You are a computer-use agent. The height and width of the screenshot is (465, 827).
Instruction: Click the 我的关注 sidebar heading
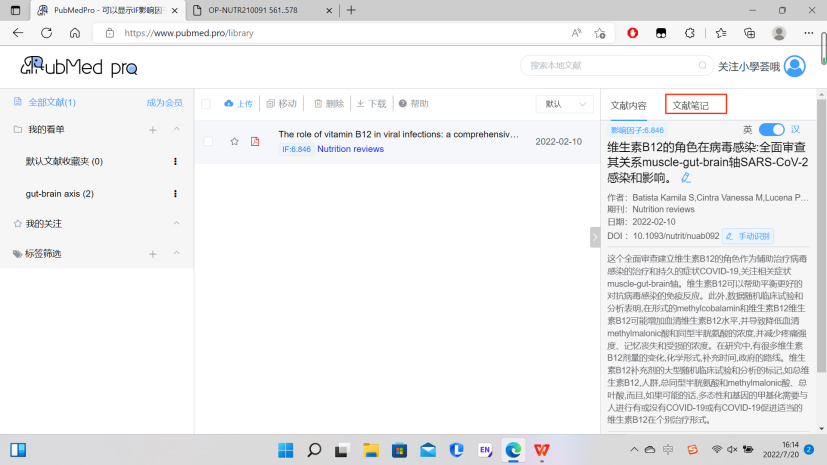(44, 224)
